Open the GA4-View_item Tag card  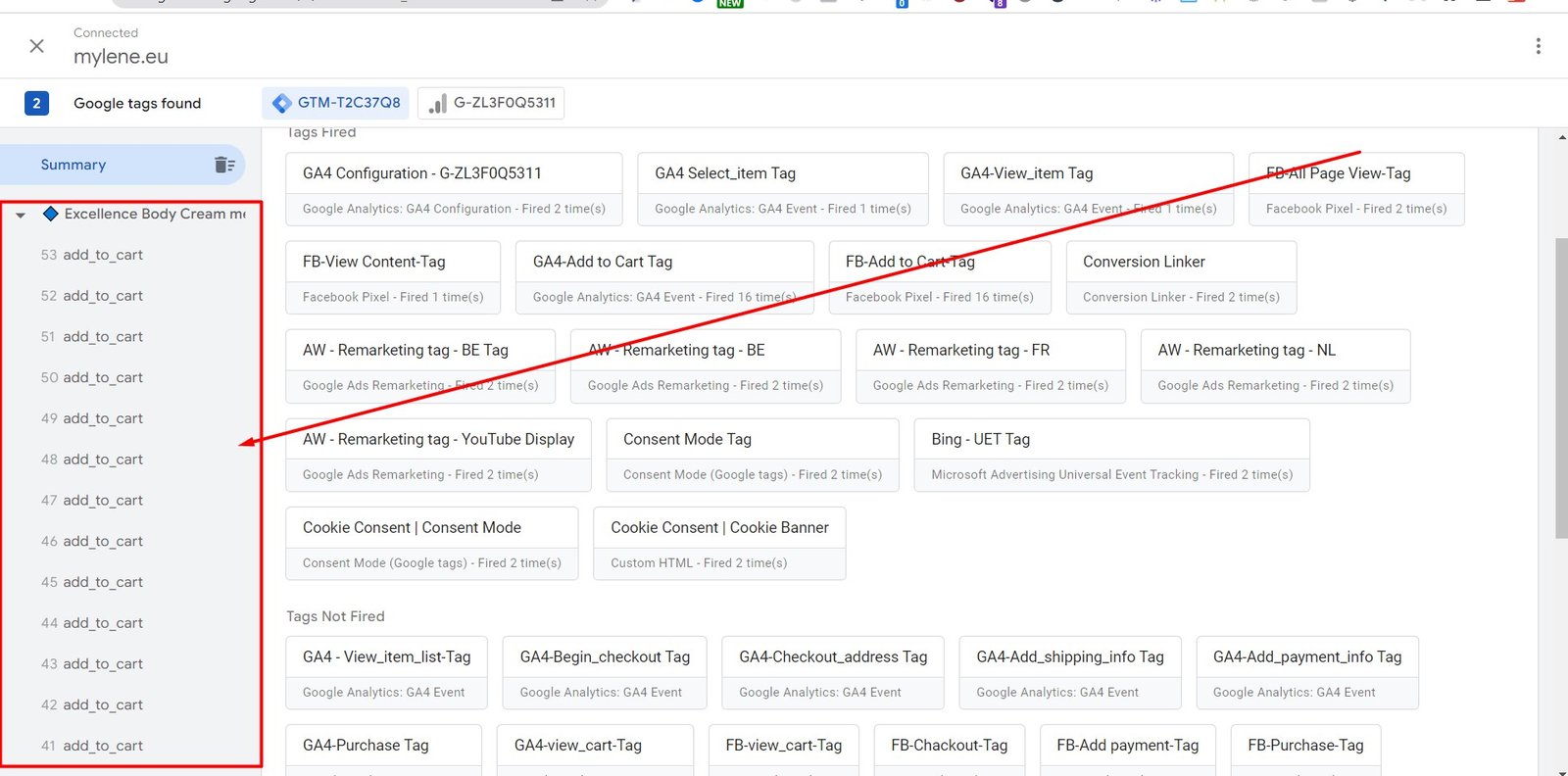pyautogui.click(x=1089, y=189)
